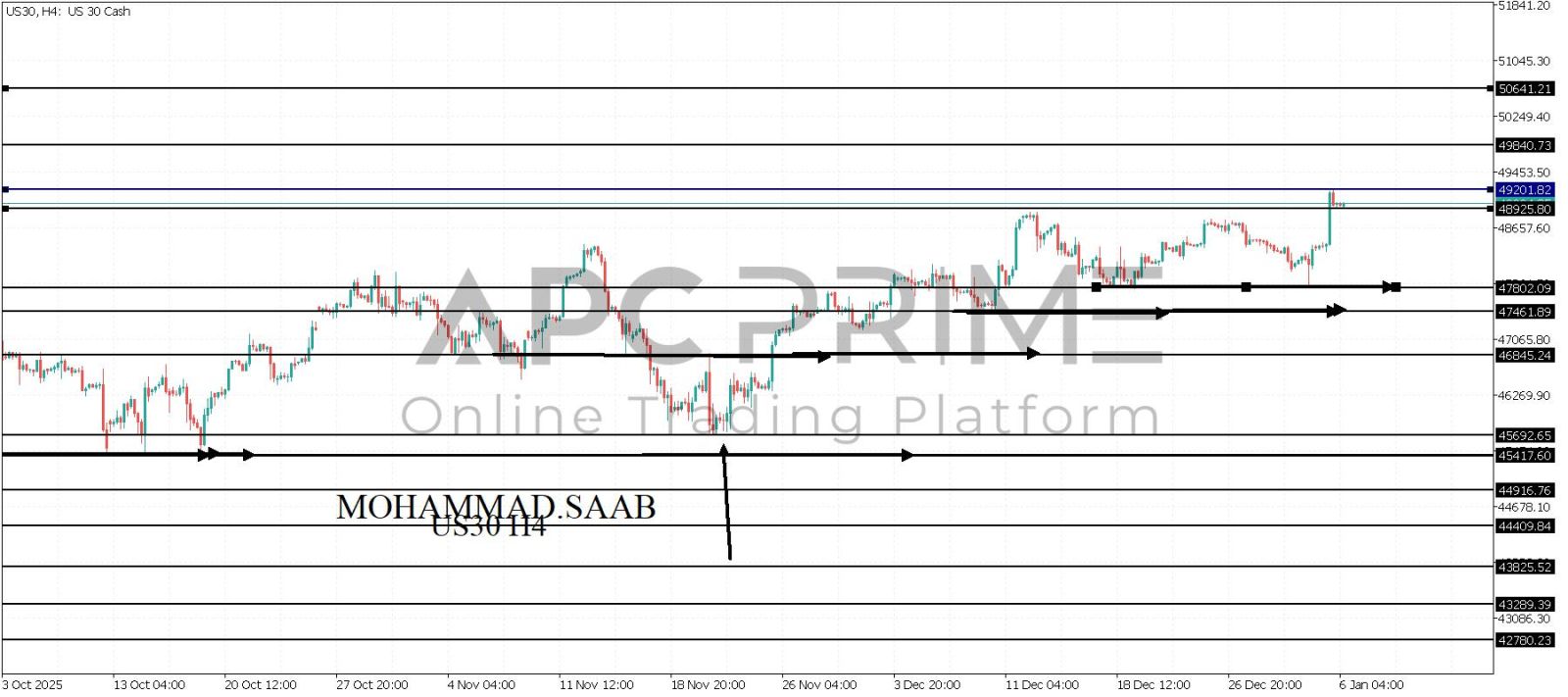1568x697 pixels.
Task: Click the 47802.09 level label
Action: [x=1524, y=288]
